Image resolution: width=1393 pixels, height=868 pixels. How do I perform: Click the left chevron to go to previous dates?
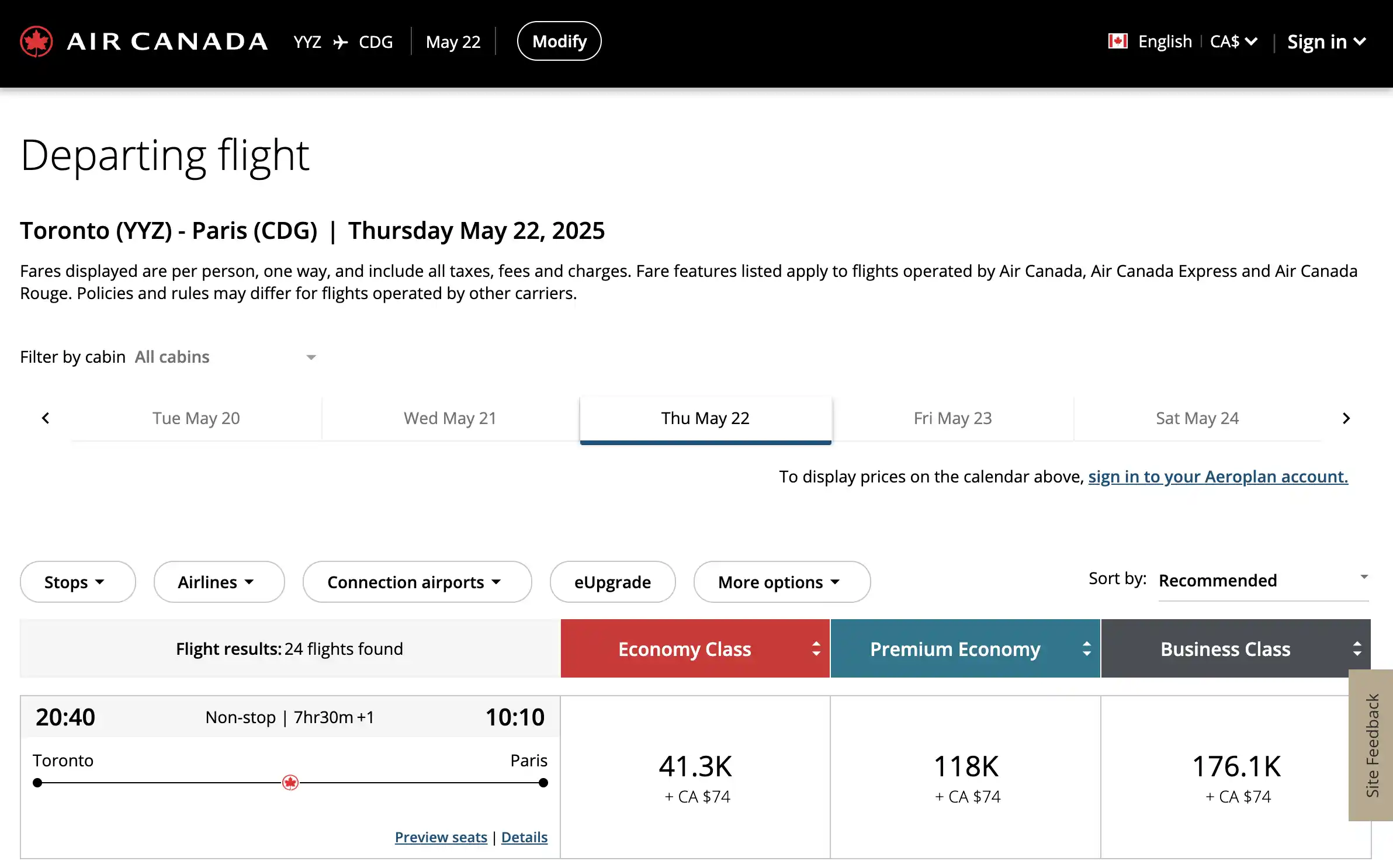45,418
